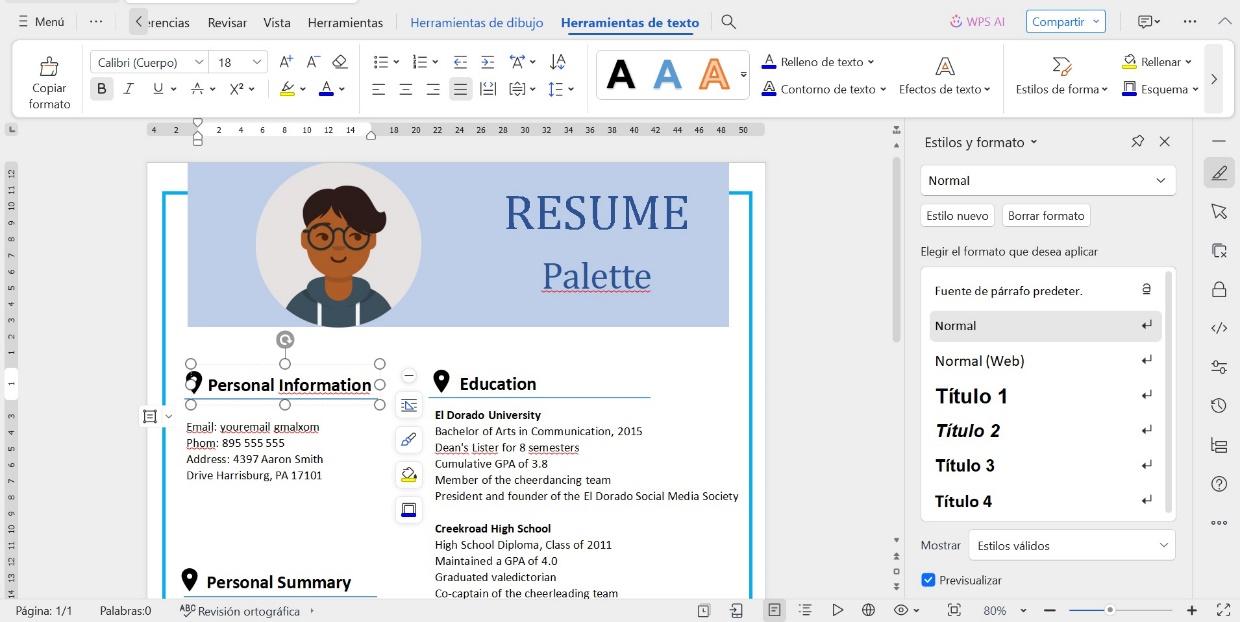1240x622 pixels.
Task: Click the Estilo nuevo button
Action: [x=956, y=215]
